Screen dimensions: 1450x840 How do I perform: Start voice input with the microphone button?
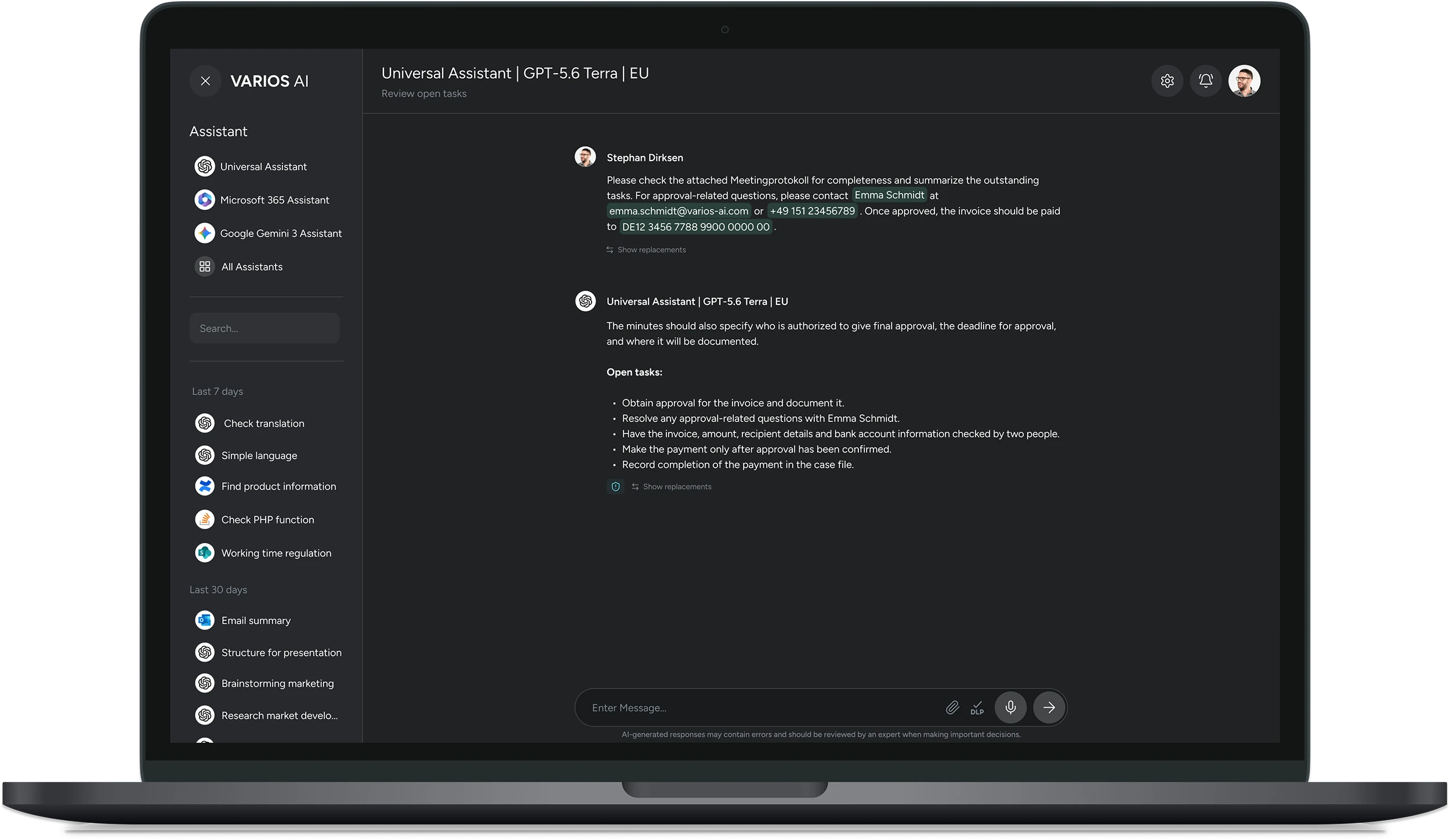click(x=1010, y=708)
